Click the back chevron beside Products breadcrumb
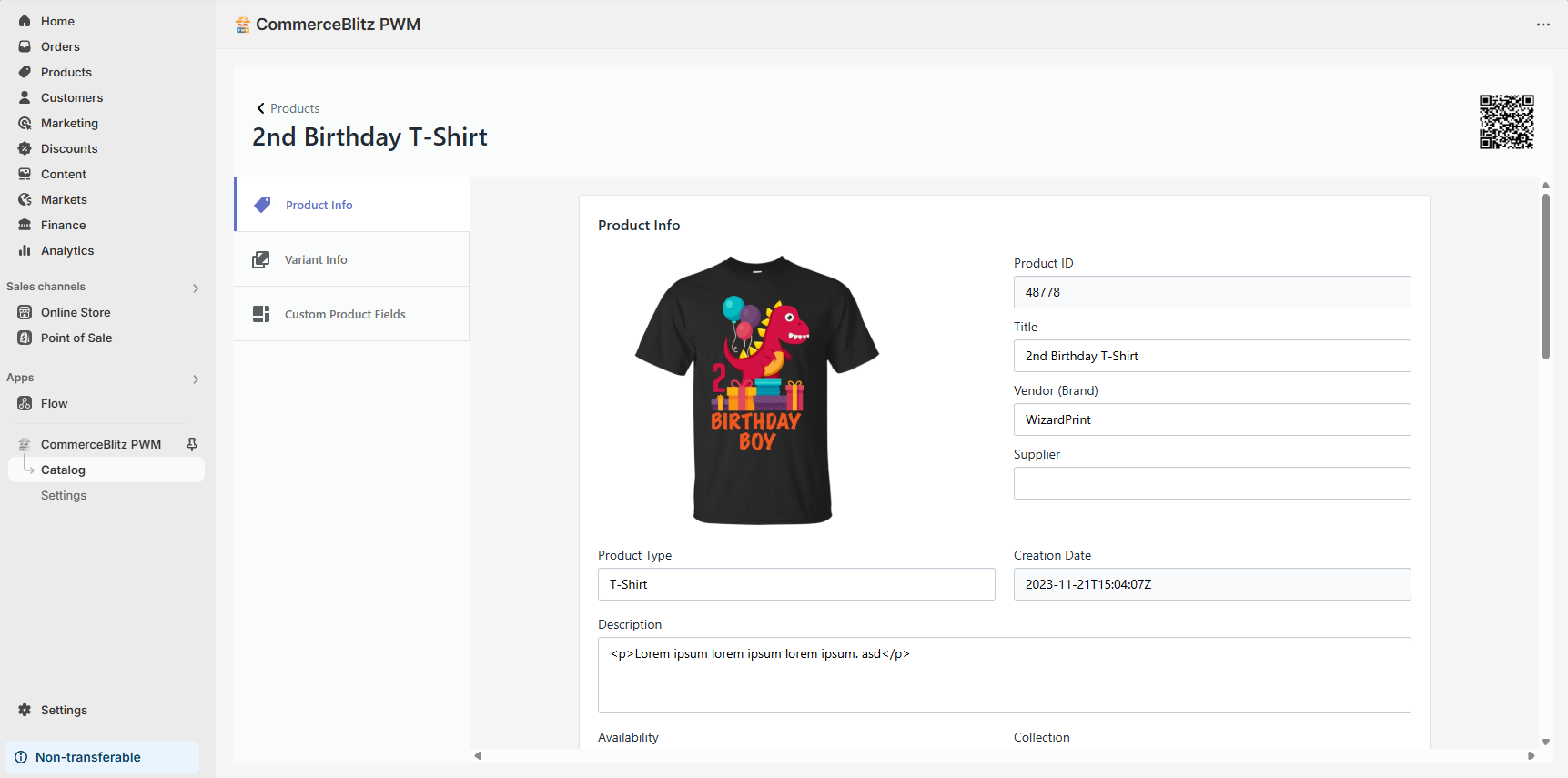1568x778 pixels. click(x=260, y=108)
